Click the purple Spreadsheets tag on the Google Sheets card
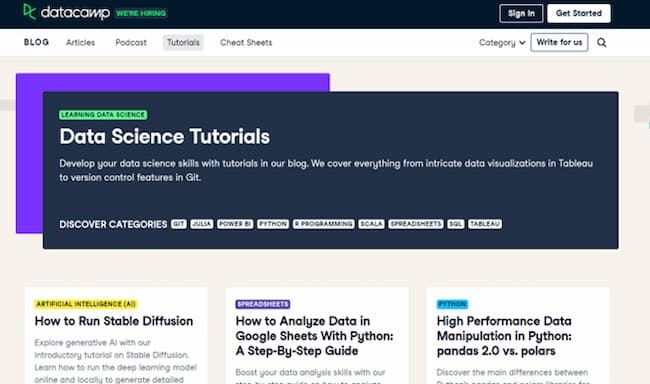The width and height of the screenshot is (650, 384). tap(263, 304)
